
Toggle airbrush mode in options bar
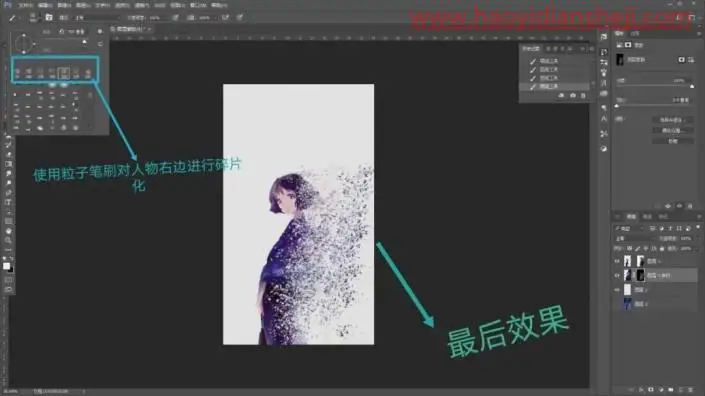click(x=225, y=18)
